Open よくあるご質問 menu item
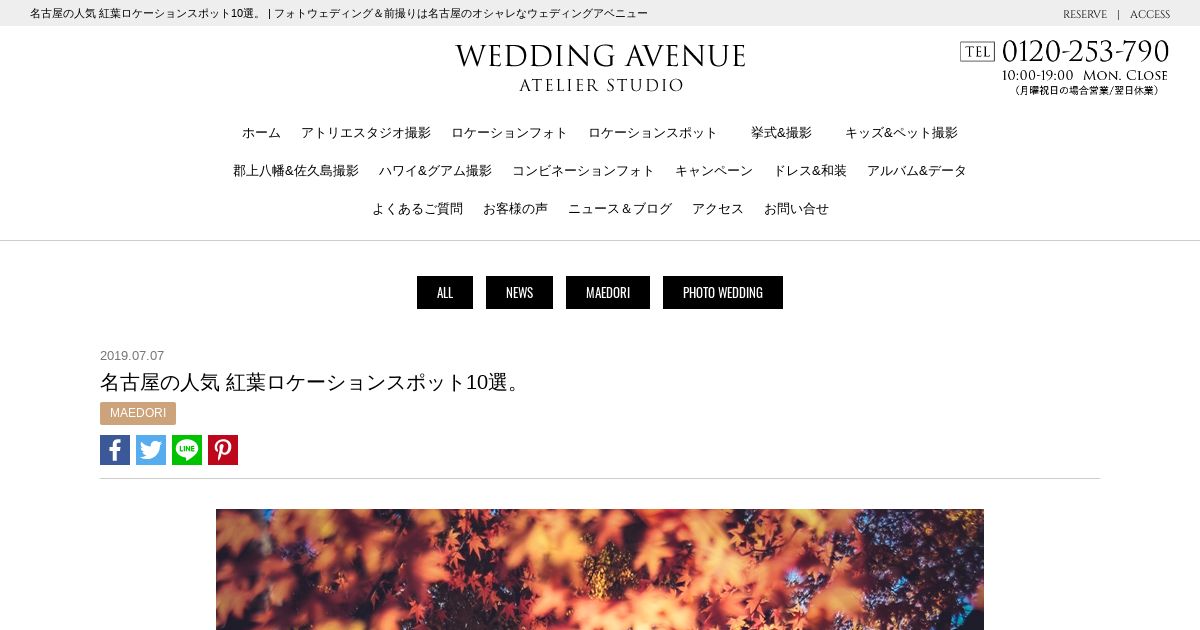The width and height of the screenshot is (1200, 630). [x=417, y=209]
